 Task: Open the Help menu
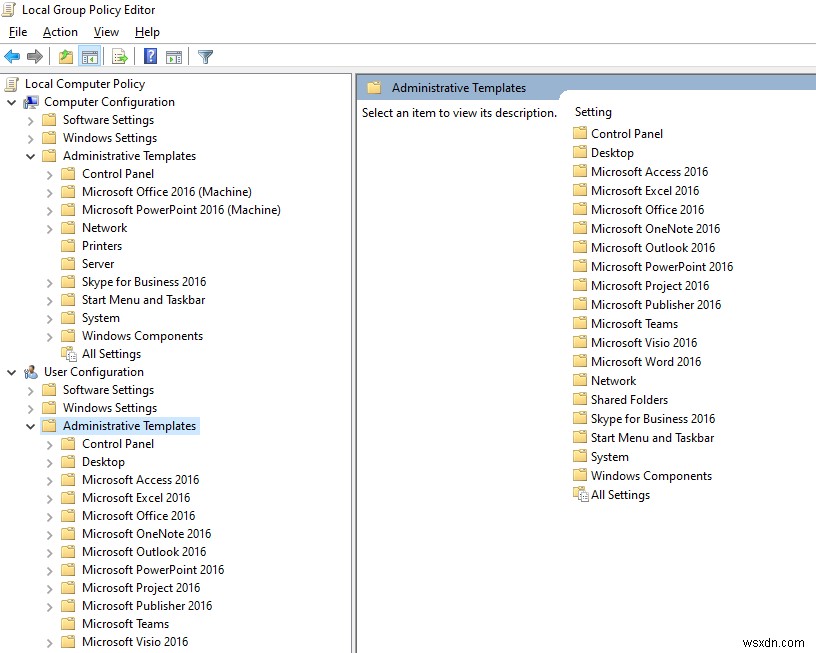tap(147, 32)
